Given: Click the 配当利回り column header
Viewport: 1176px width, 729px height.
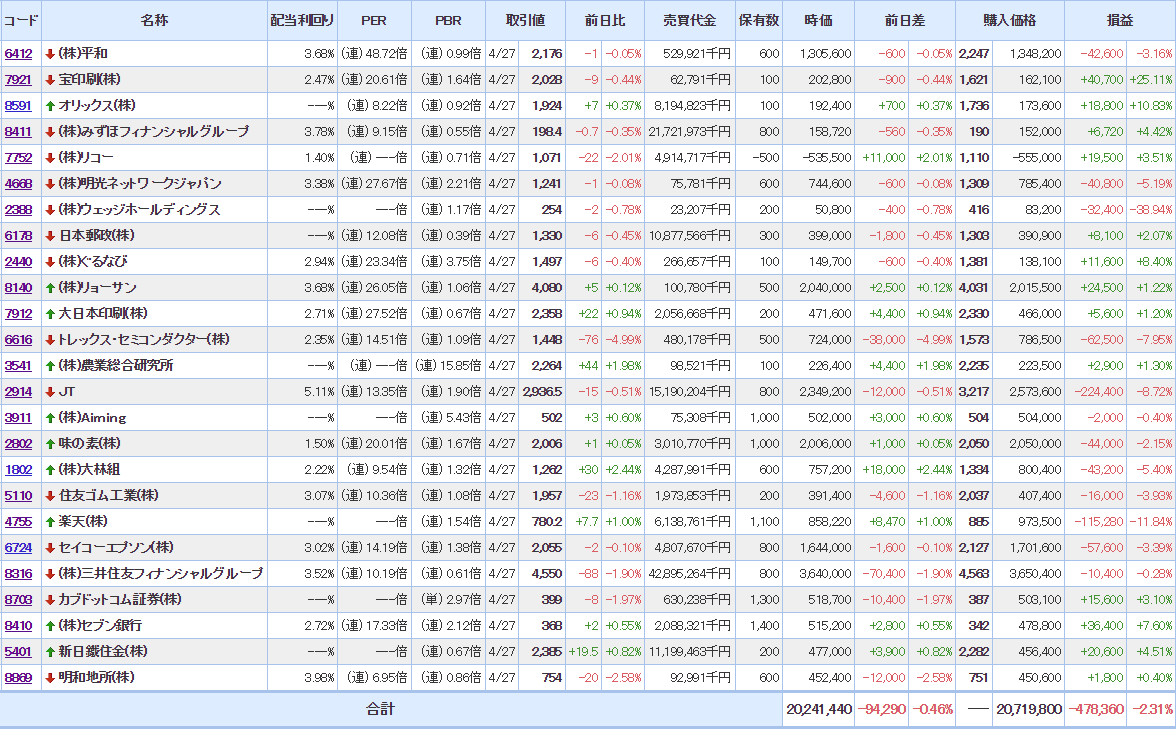Looking at the screenshot, I should 302,21.
